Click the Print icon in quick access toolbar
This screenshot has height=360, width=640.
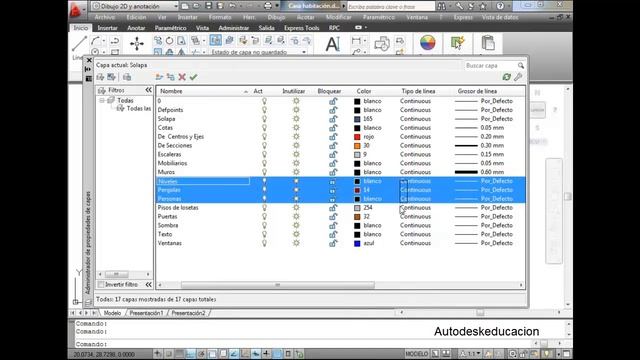268,6
